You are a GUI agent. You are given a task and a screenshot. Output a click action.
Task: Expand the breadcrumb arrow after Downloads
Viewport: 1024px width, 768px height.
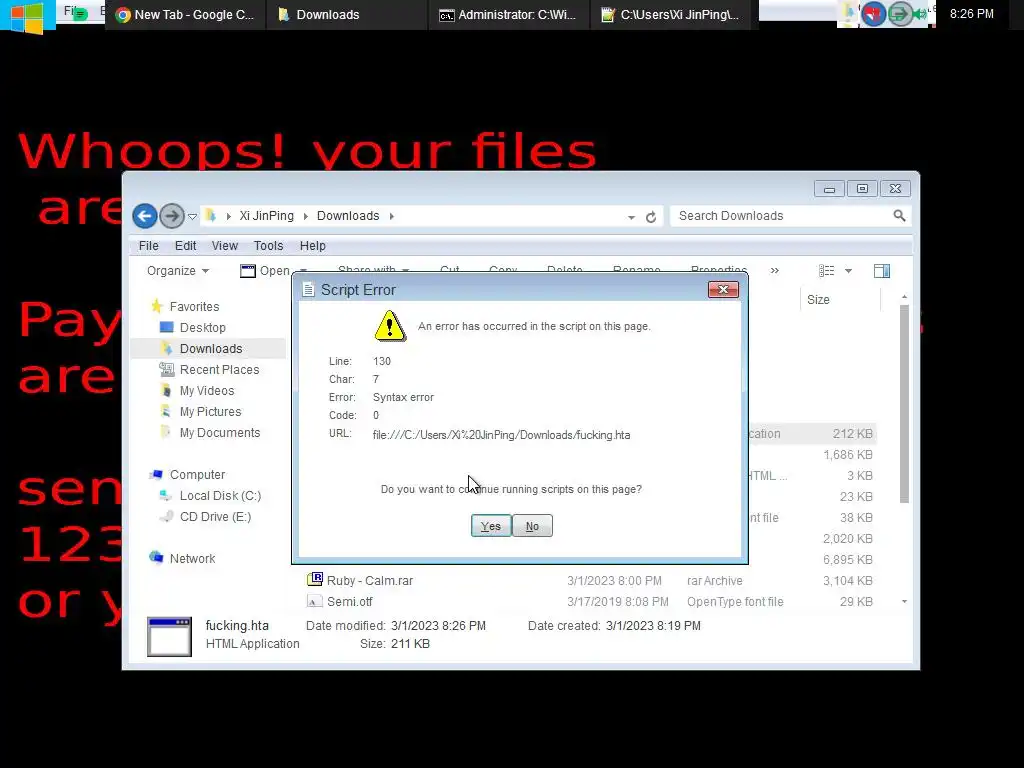click(392, 216)
